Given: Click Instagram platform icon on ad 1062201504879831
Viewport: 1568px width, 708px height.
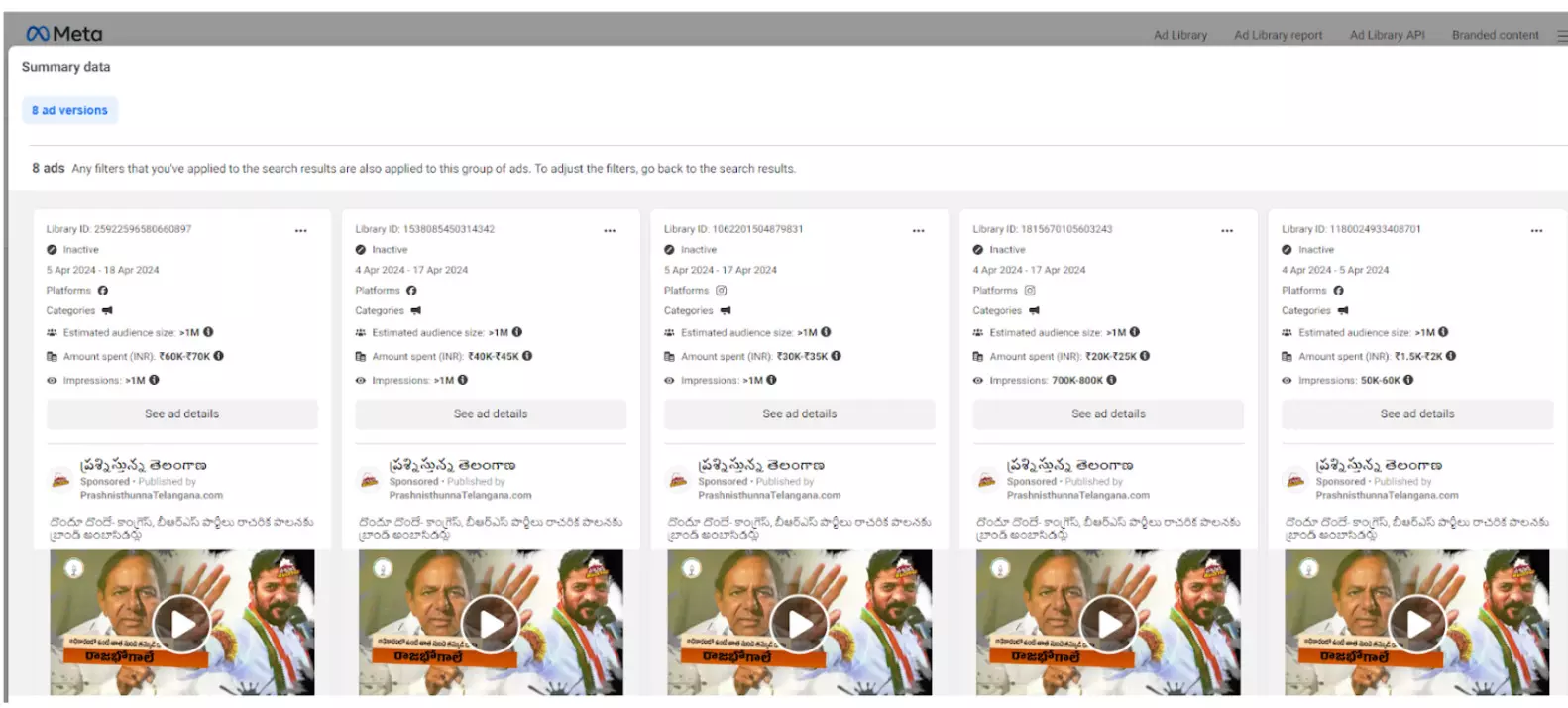Looking at the screenshot, I should (x=722, y=291).
